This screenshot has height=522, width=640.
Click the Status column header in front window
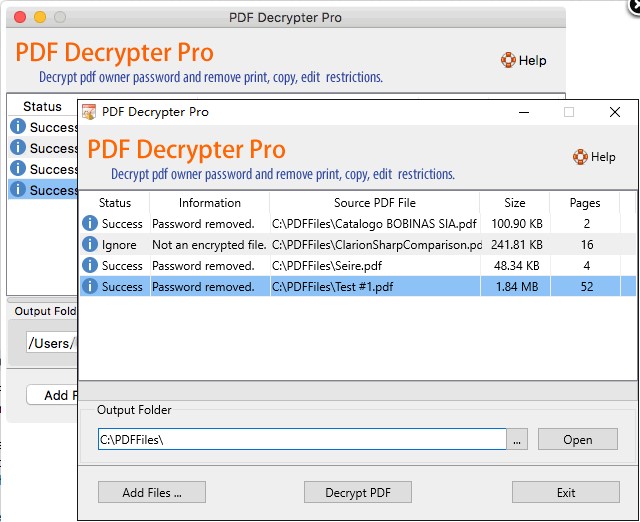pos(115,203)
